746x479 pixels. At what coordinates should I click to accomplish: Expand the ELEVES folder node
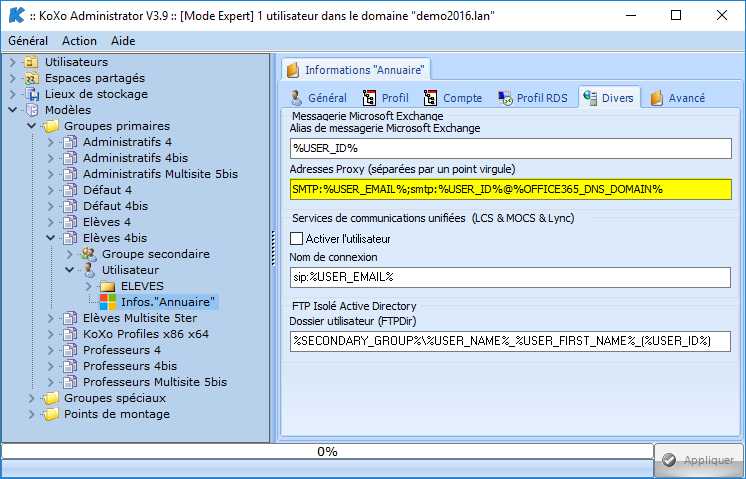point(89,286)
